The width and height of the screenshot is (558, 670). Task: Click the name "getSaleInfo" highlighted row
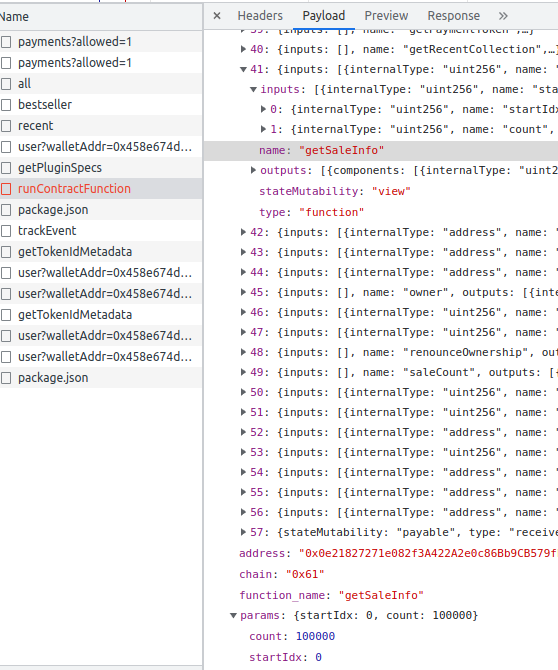(x=381, y=150)
